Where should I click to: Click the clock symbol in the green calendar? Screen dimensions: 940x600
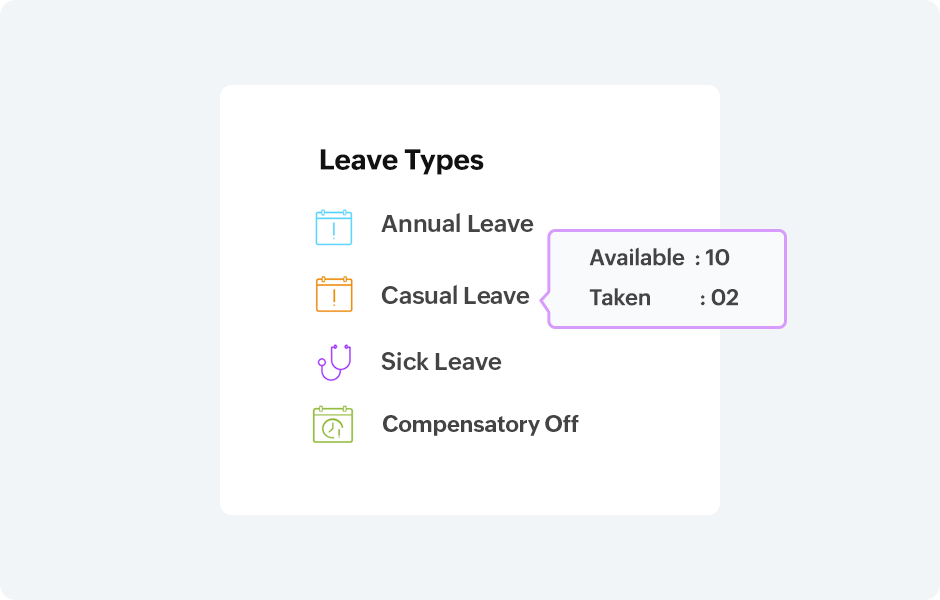(x=334, y=428)
